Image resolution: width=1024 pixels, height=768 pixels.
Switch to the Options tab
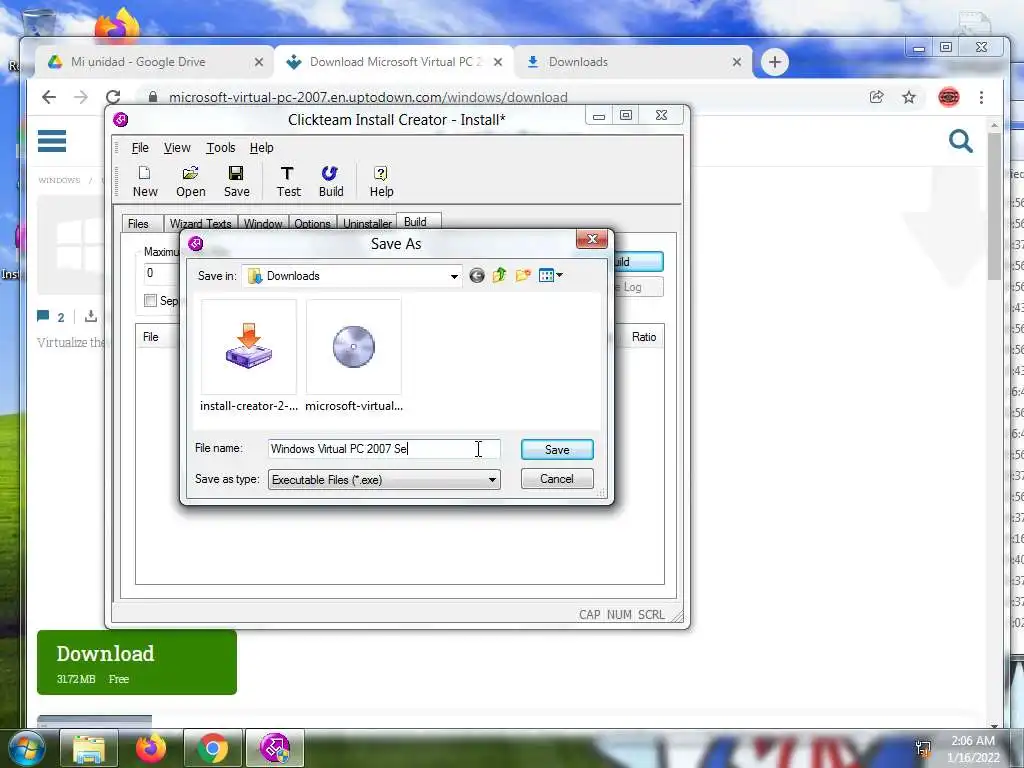pos(312,223)
